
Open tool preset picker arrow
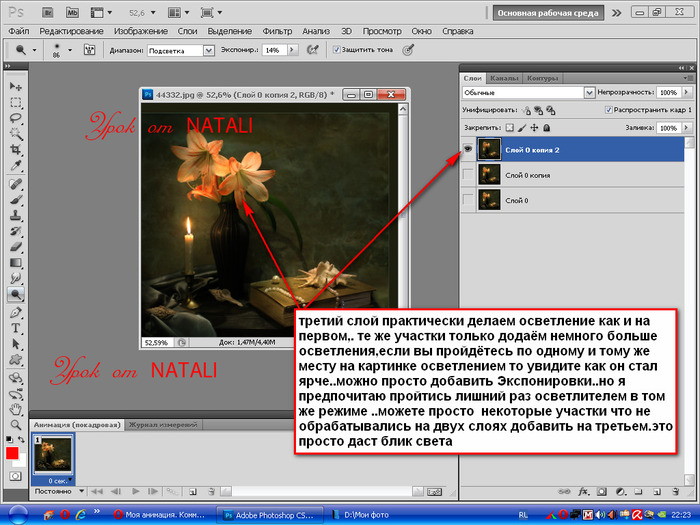coord(34,50)
